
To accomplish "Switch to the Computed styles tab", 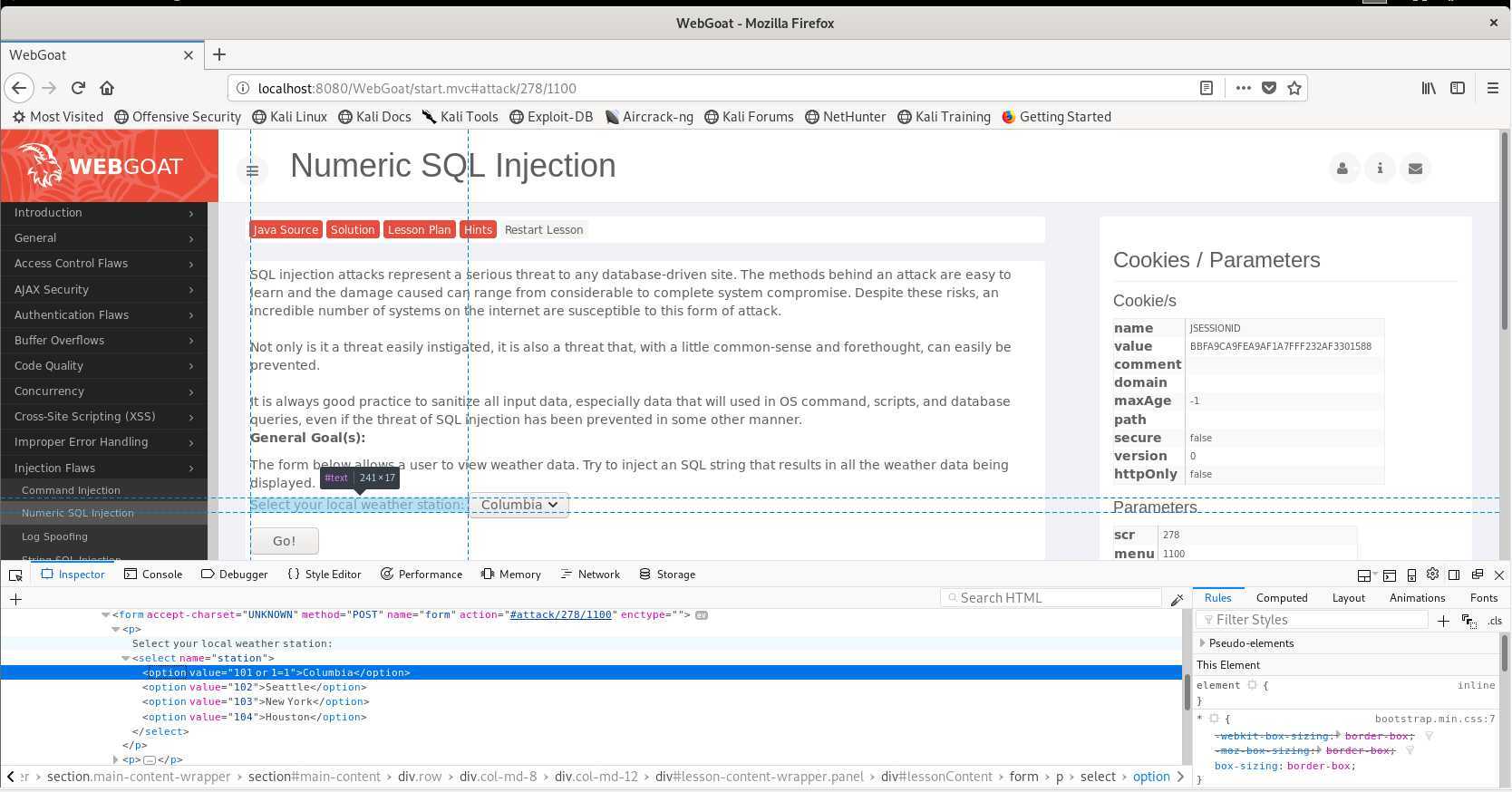I will click(x=1282, y=598).
